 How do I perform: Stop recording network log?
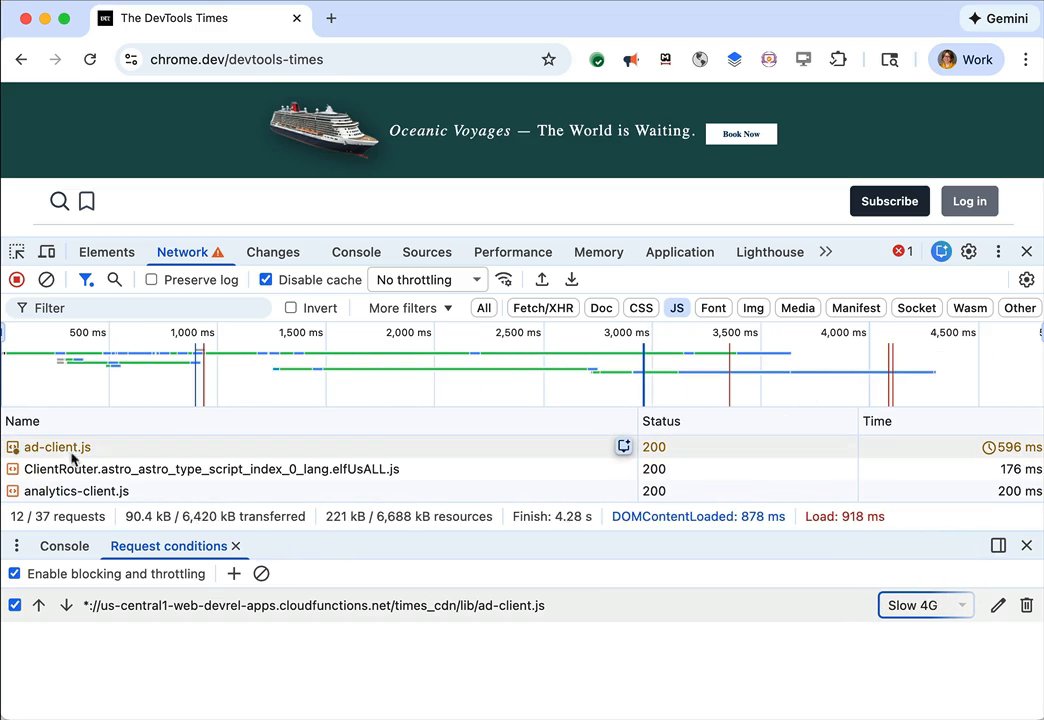point(17,280)
